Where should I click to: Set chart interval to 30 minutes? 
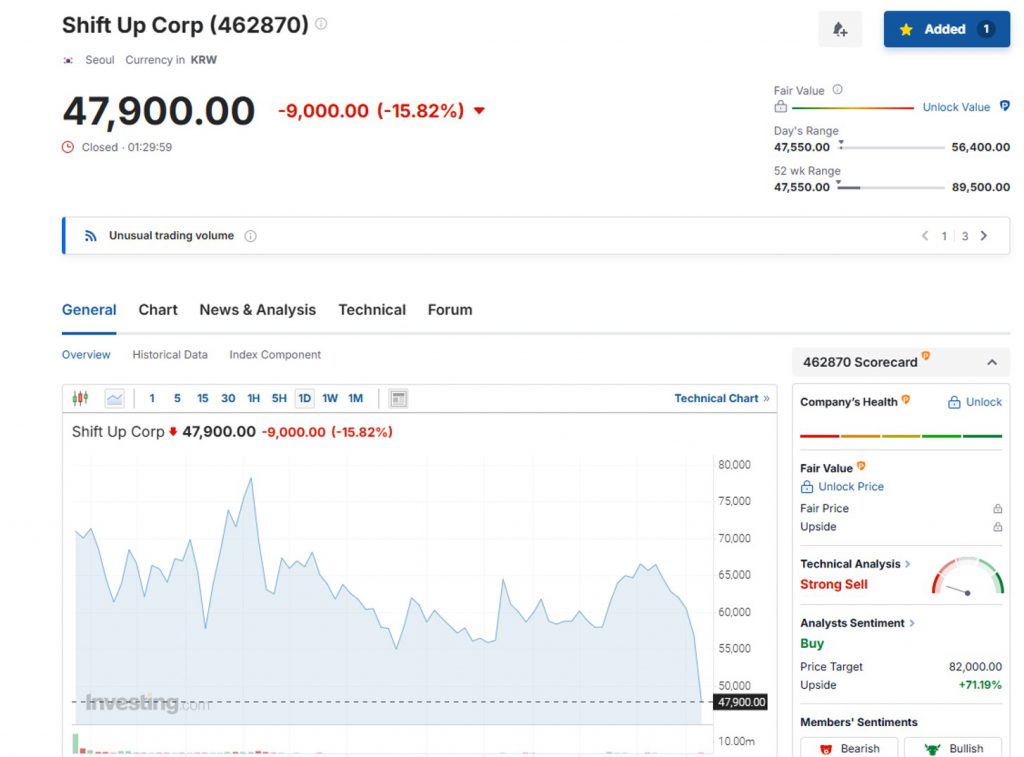pyautogui.click(x=228, y=398)
